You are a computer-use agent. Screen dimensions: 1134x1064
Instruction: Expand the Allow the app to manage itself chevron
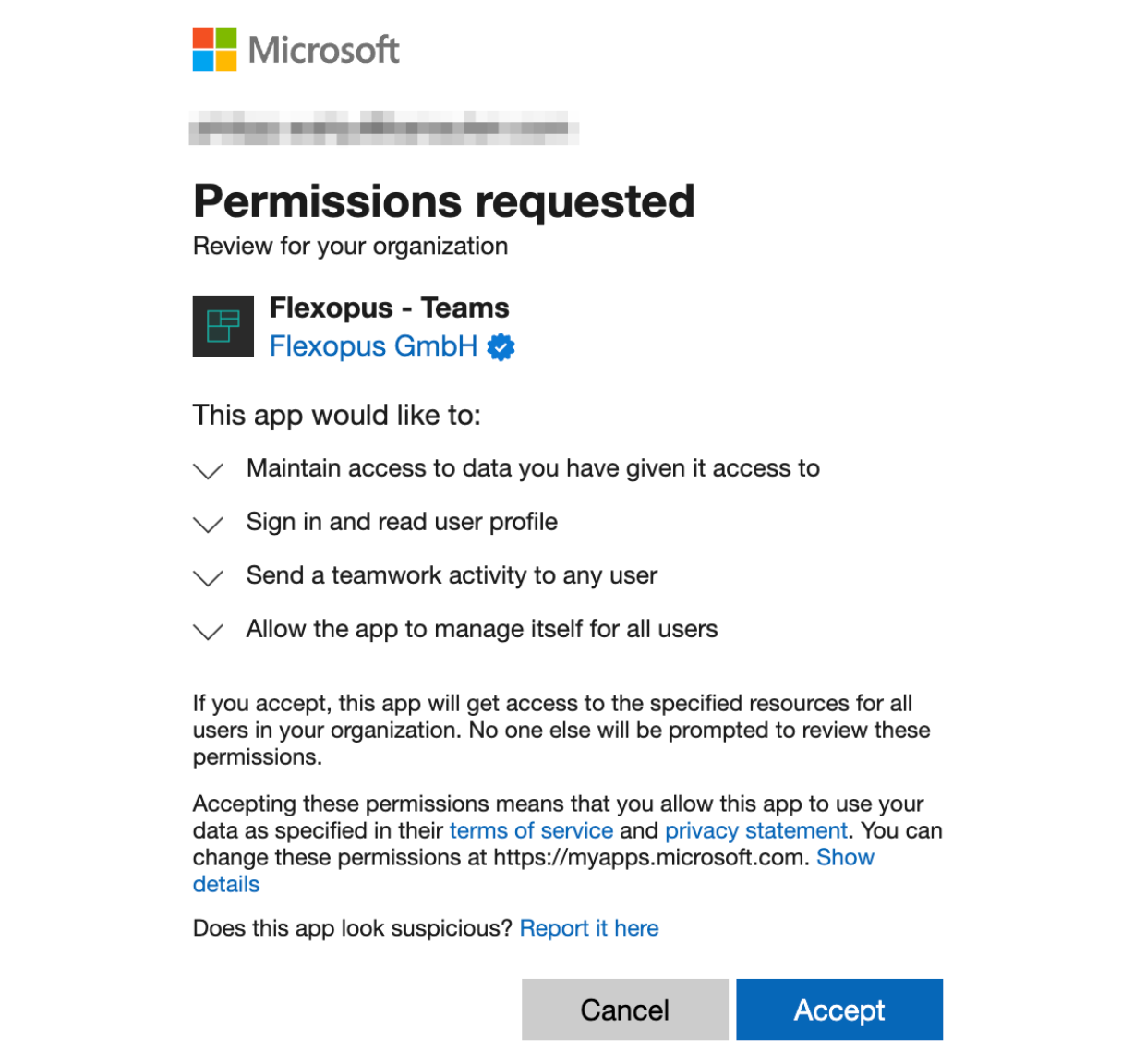208,632
